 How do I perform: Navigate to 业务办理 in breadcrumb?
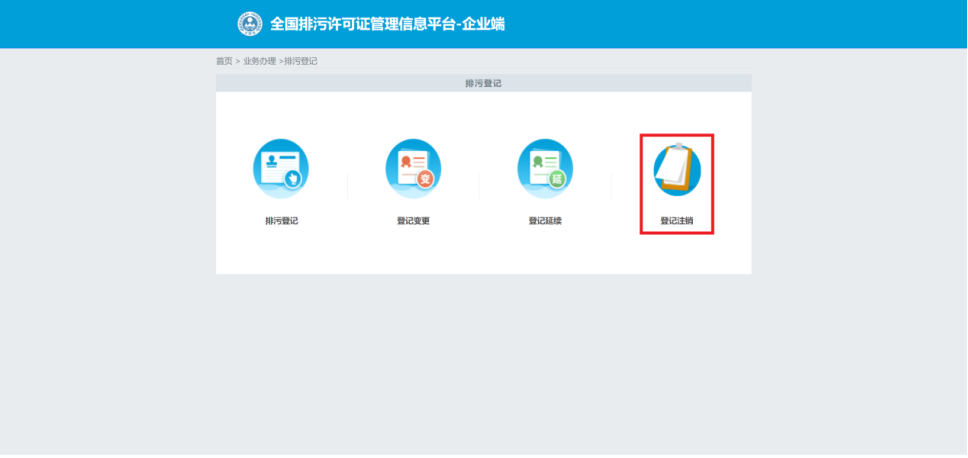(x=259, y=62)
